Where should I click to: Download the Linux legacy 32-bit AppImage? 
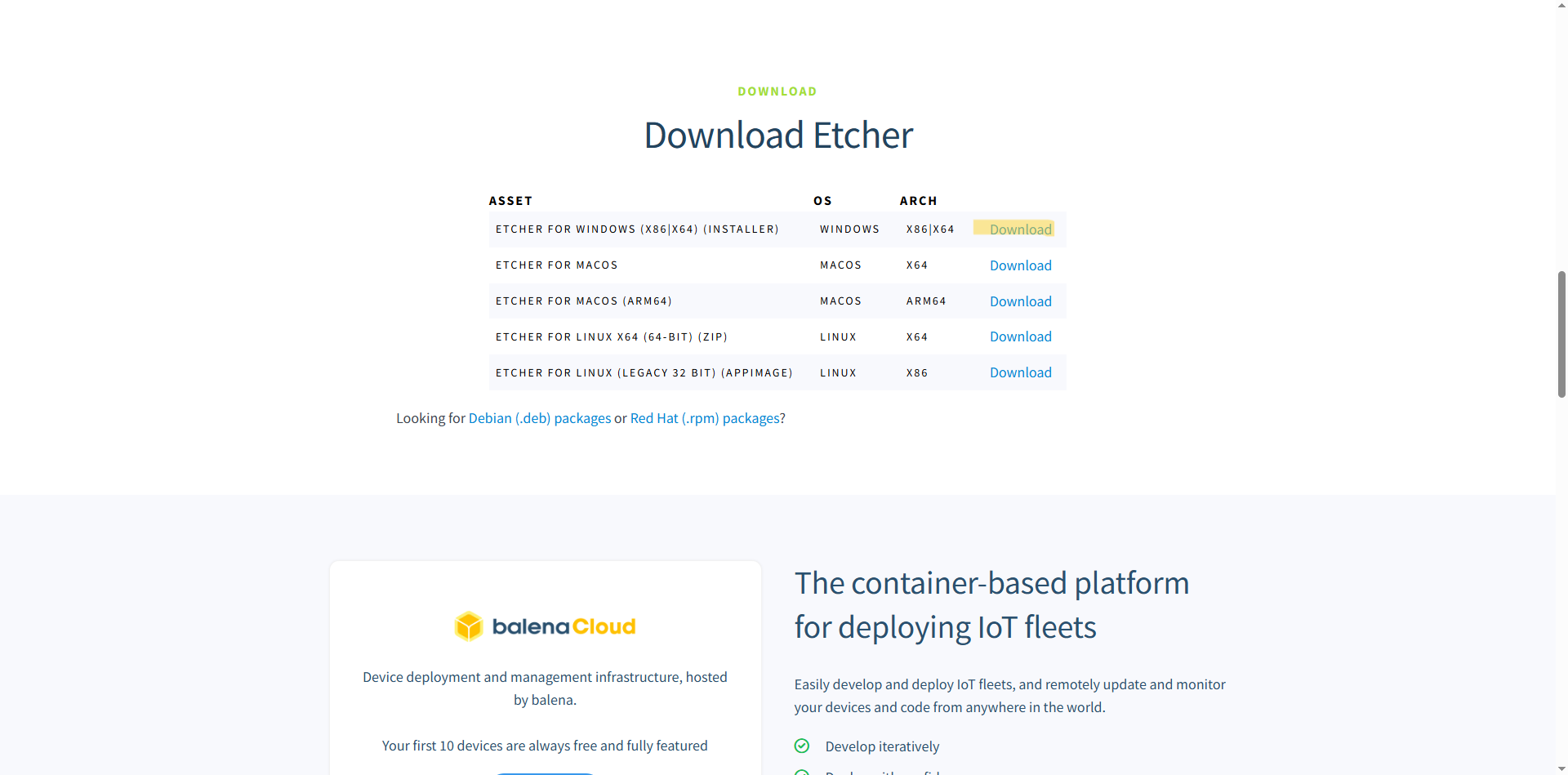coord(1020,372)
